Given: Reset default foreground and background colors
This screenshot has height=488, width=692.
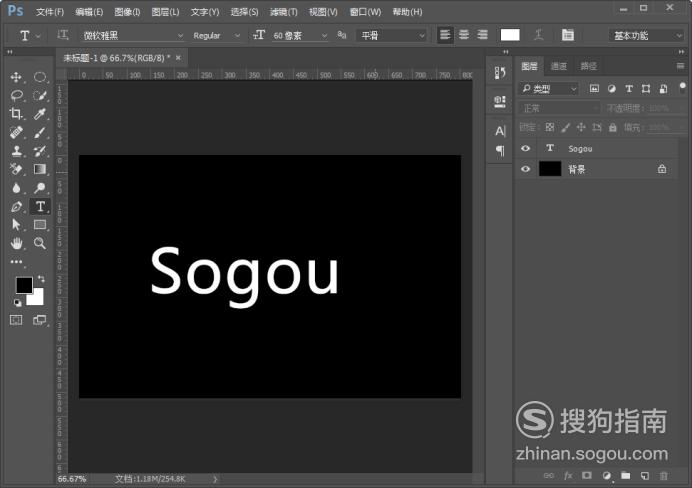Looking at the screenshot, I should click(x=18, y=303).
